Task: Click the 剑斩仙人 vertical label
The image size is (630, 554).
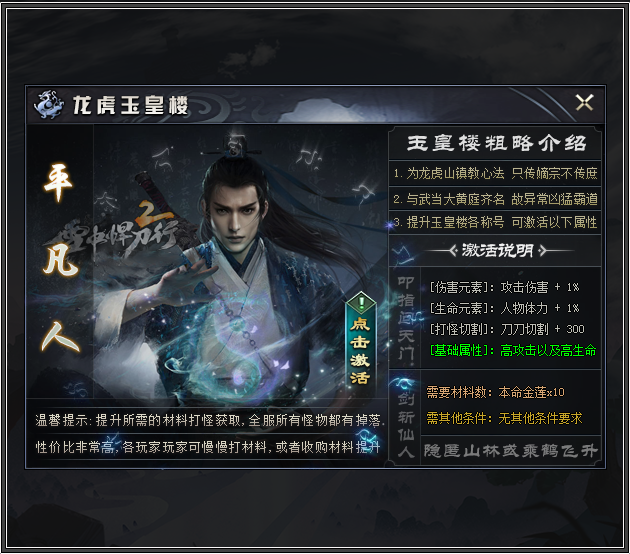Action: pyautogui.click(x=406, y=425)
